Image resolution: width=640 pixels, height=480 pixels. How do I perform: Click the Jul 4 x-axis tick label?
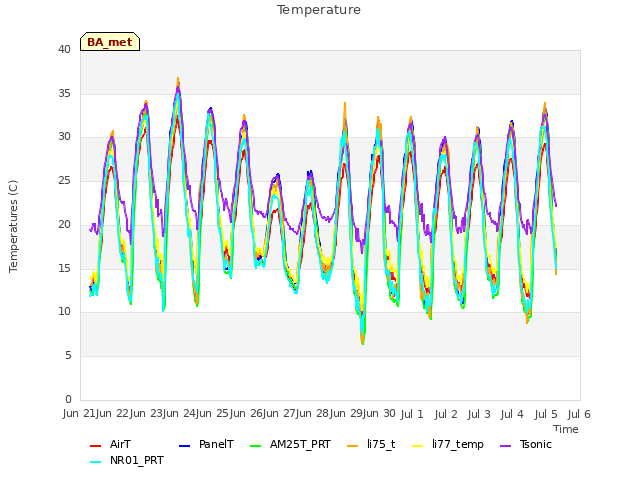pos(512,414)
